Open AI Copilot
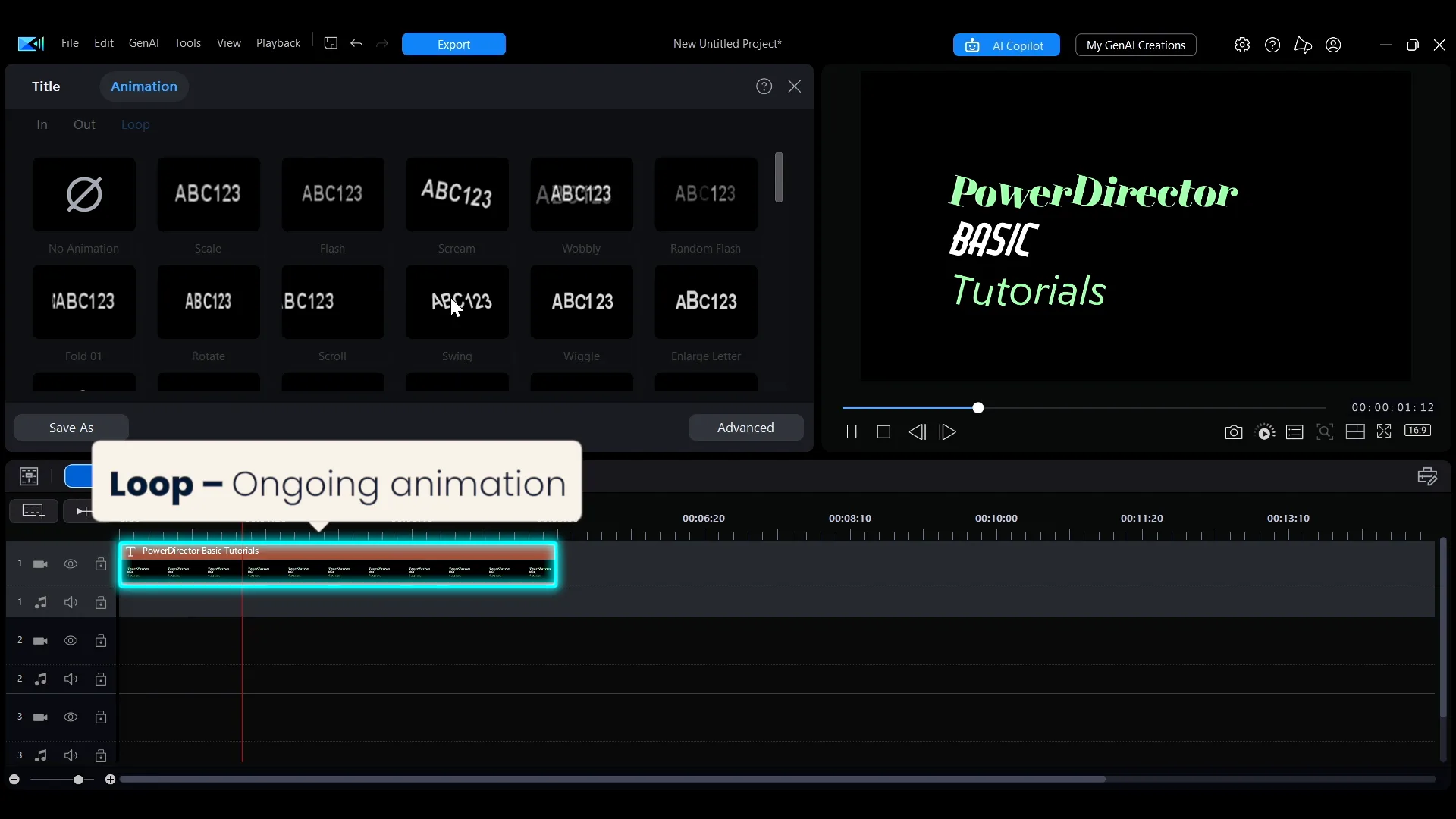1456x819 pixels. tap(1006, 45)
